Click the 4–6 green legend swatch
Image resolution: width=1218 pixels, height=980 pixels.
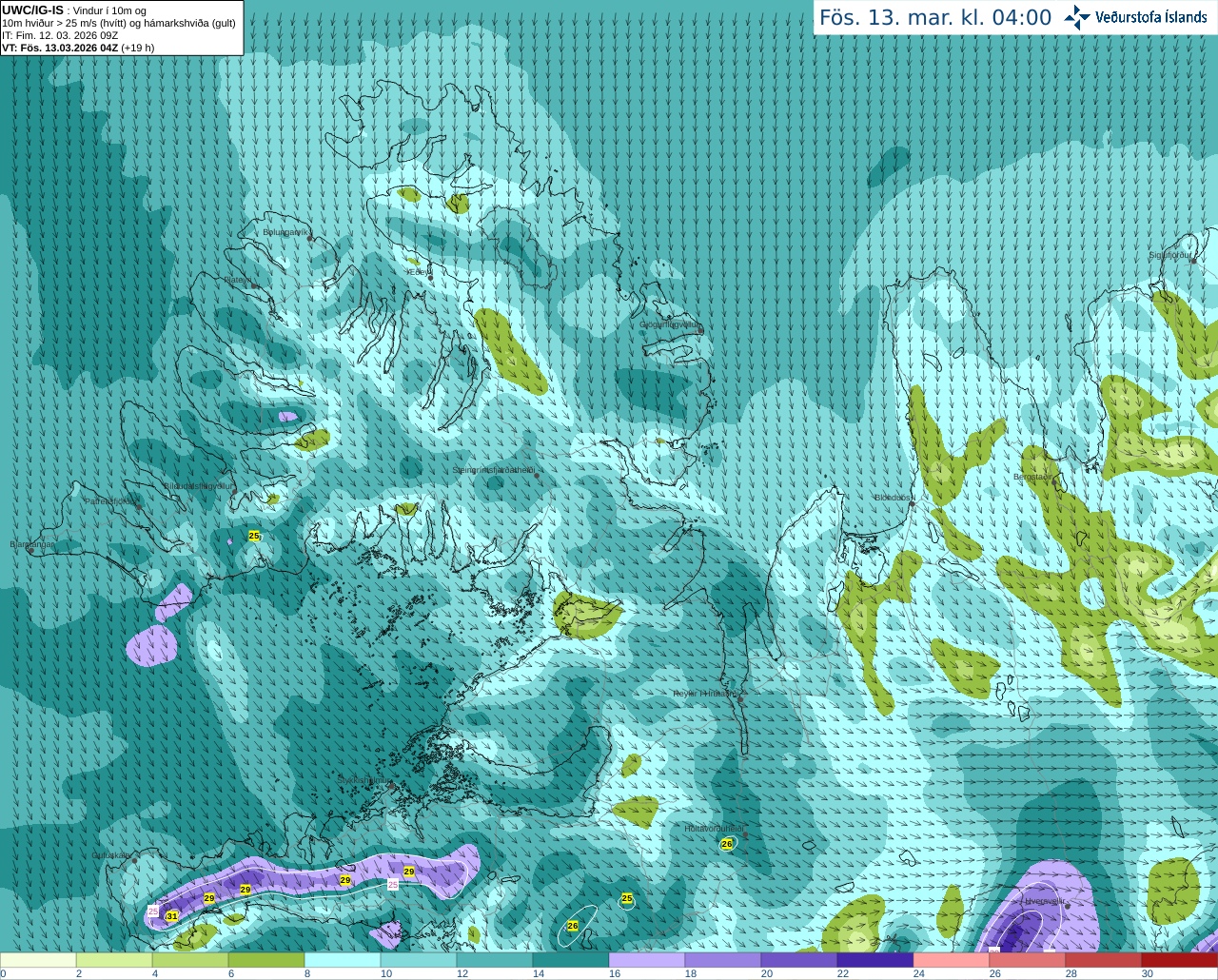tap(190, 960)
